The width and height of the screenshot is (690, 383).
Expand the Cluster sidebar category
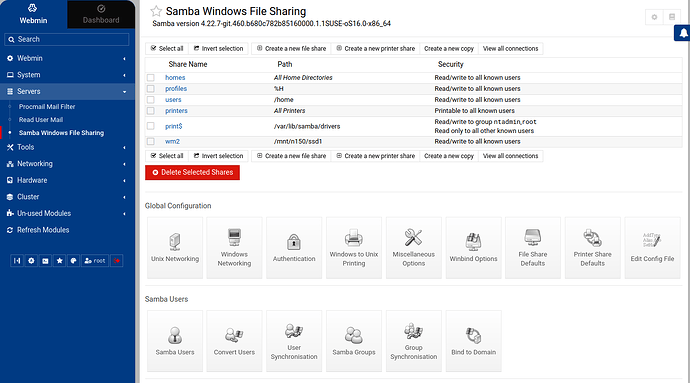point(67,197)
